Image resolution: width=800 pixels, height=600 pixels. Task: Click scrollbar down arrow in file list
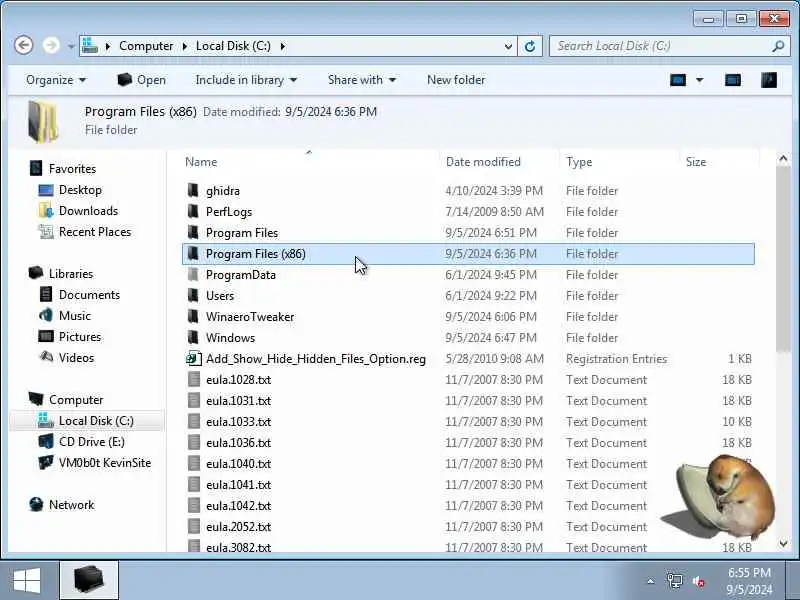783,544
